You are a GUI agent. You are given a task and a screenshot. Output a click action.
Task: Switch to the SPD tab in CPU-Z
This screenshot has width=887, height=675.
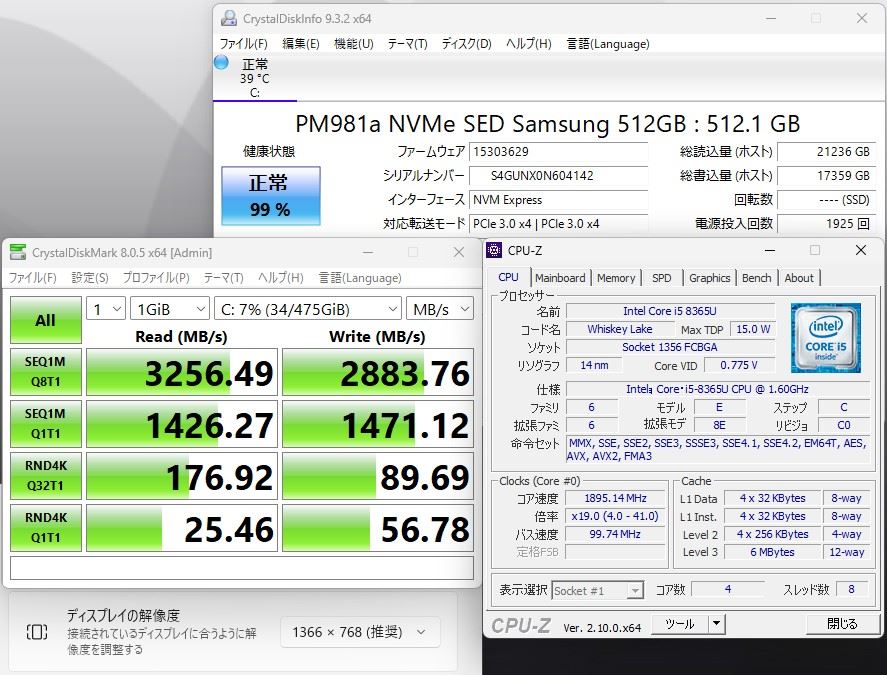(x=661, y=278)
